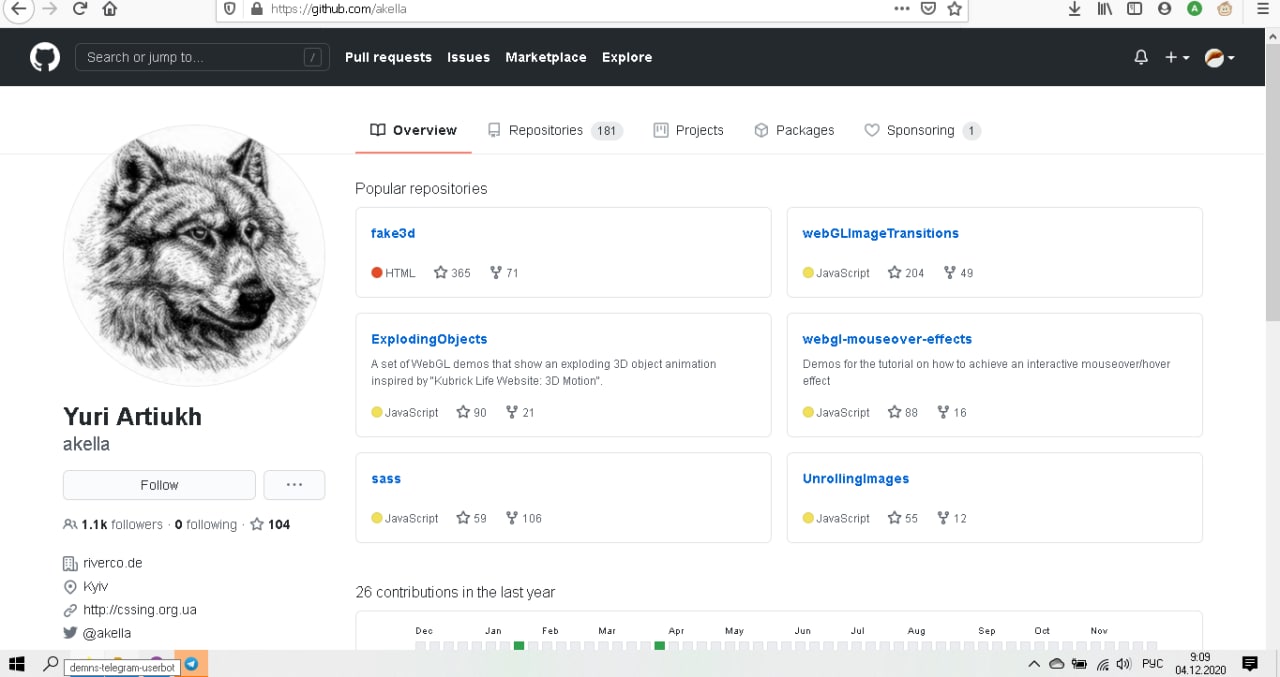The image size is (1280, 677).
Task: Open Windows Start menu
Action: 17,663
